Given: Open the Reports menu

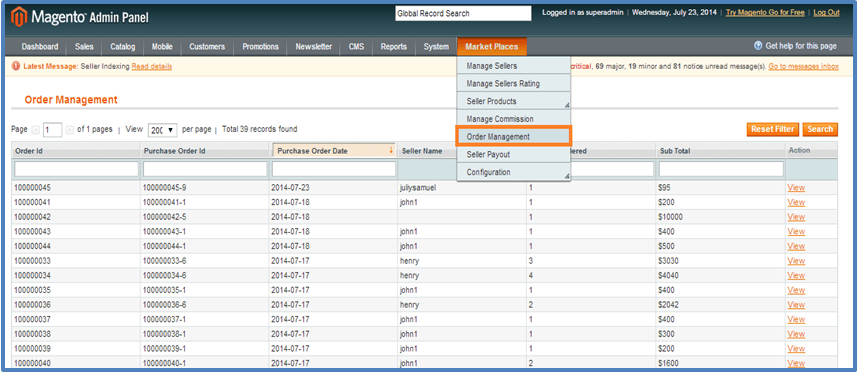Looking at the screenshot, I should (394, 47).
